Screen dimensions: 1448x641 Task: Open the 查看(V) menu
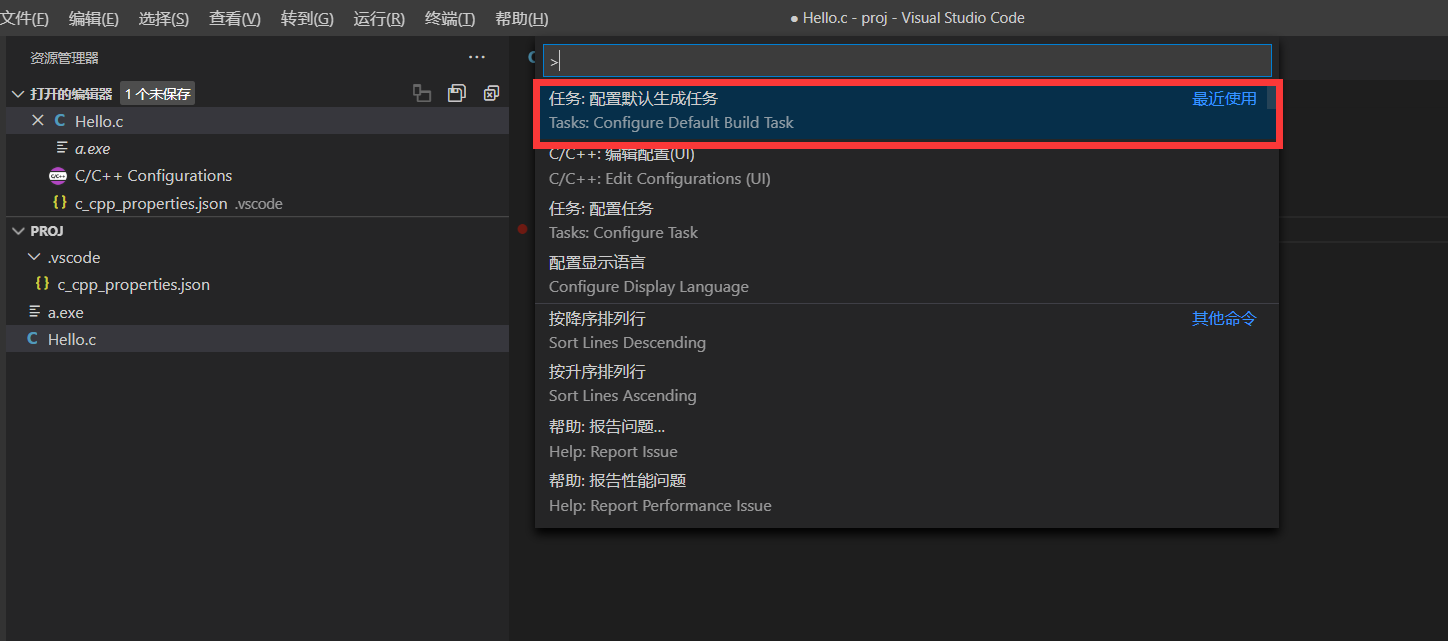[235, 19]
